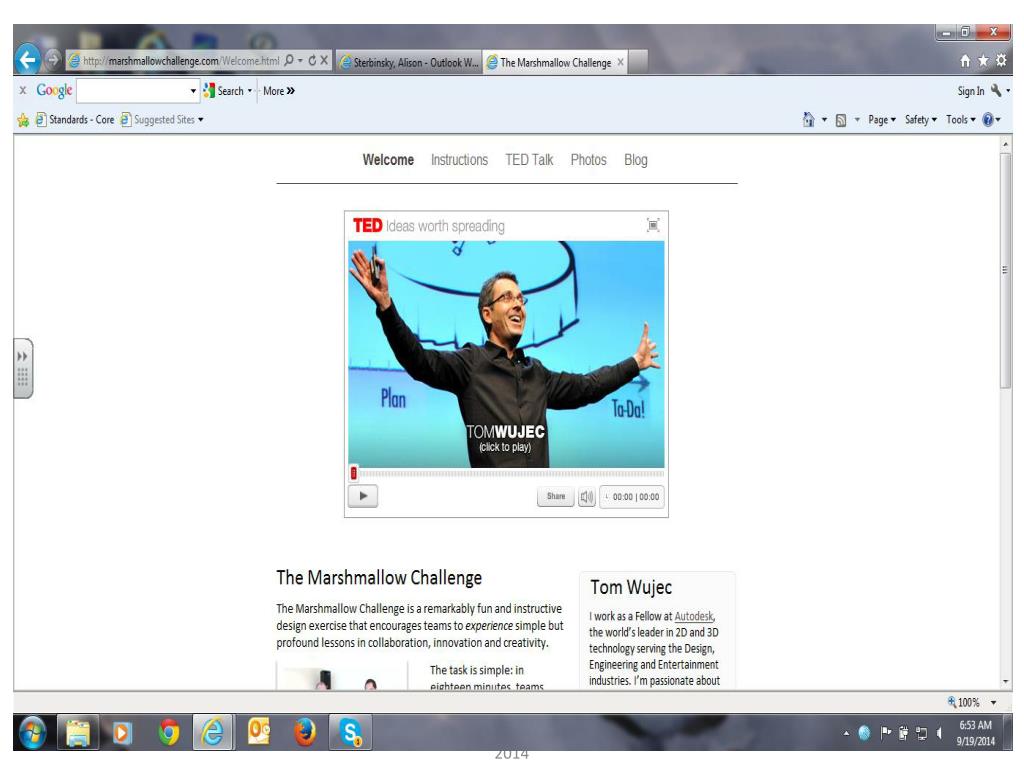Go to the Instructions page
1024x768 pixels.
pos(459,160)
